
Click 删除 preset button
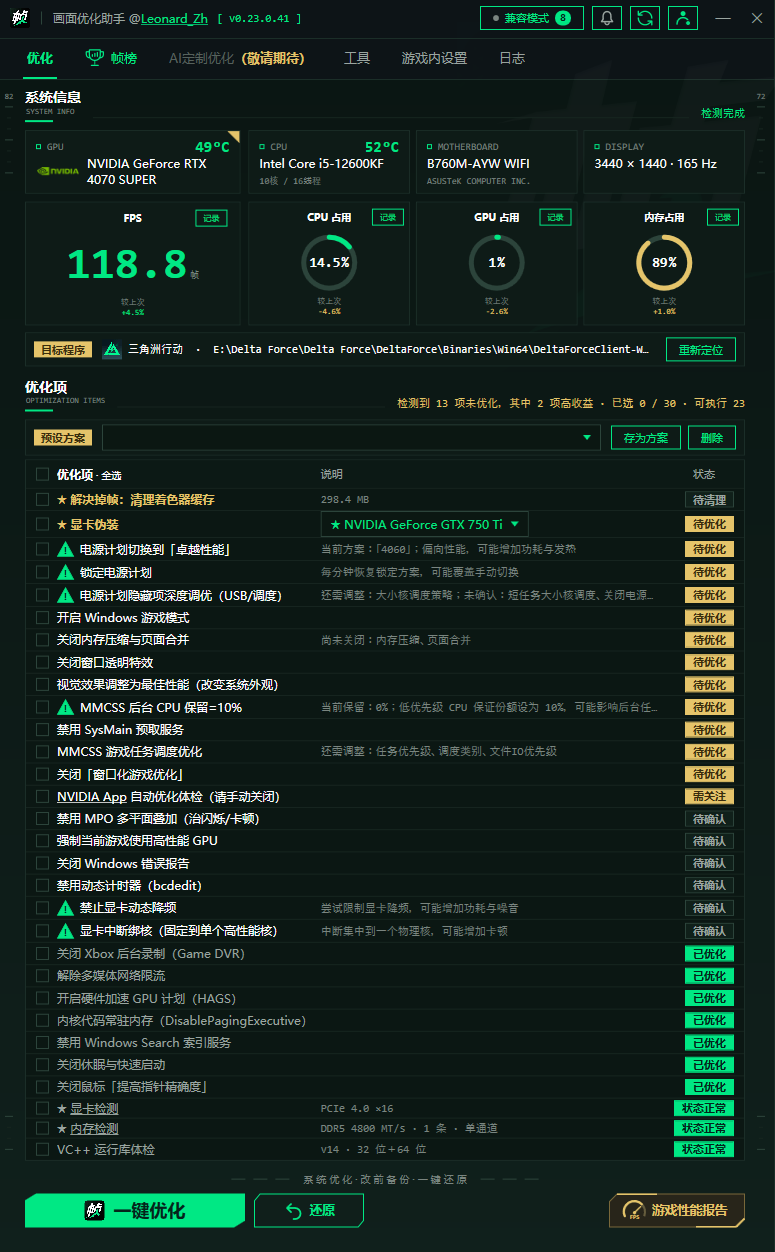point(712,438)
